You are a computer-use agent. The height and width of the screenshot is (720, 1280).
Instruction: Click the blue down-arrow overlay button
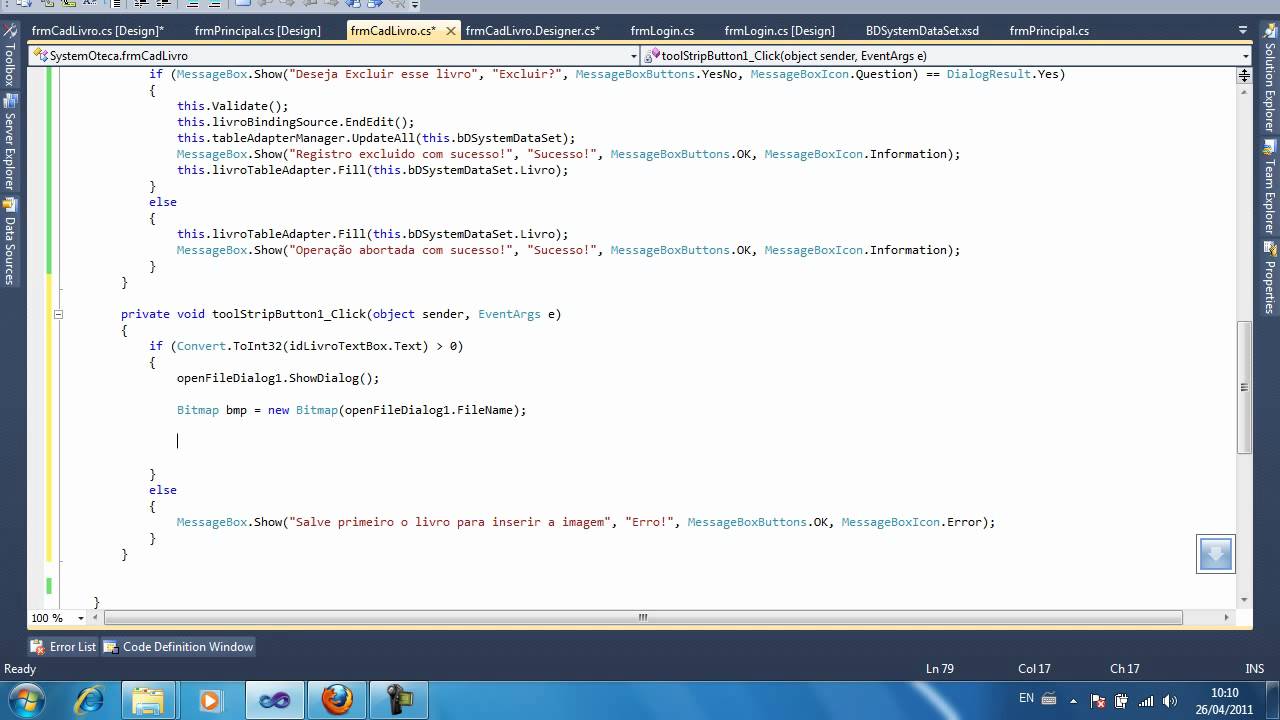(x=1216, y=554)
